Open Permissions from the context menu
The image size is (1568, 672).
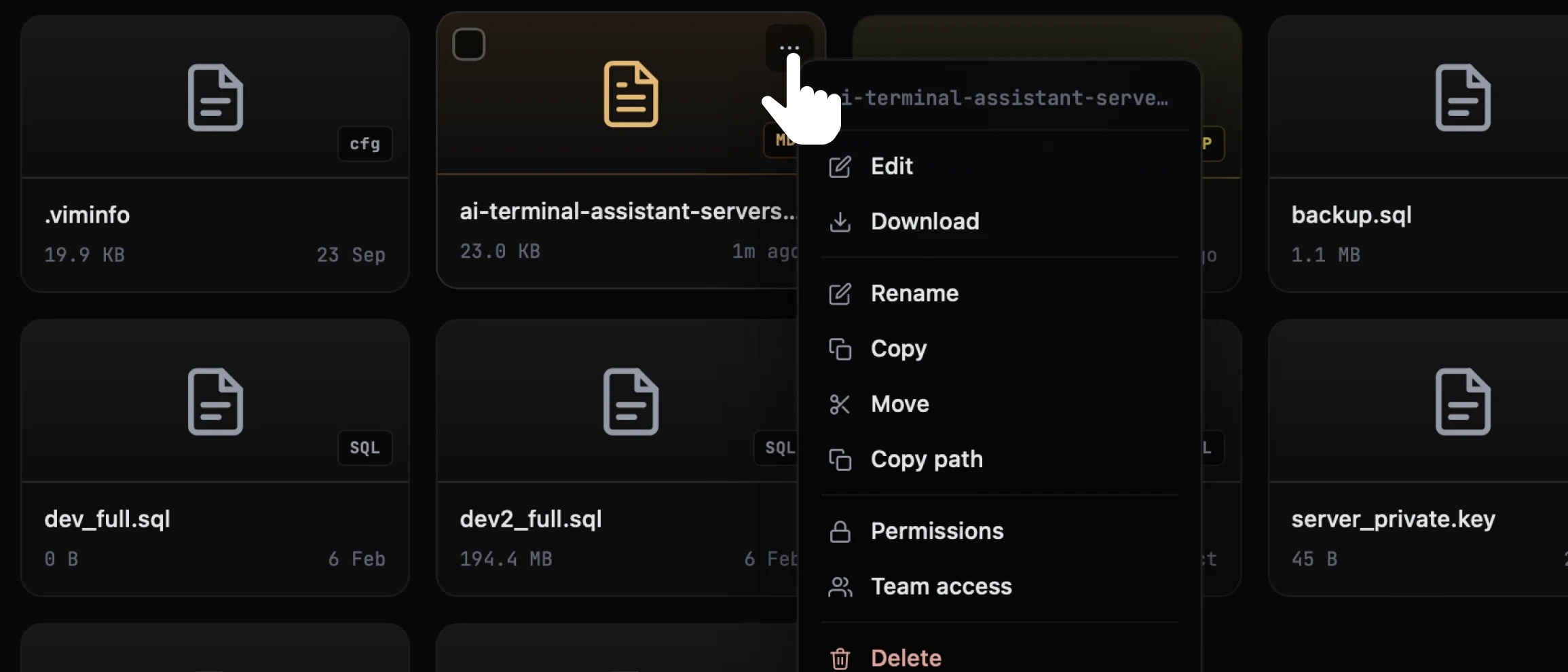(x=999, y=531)
